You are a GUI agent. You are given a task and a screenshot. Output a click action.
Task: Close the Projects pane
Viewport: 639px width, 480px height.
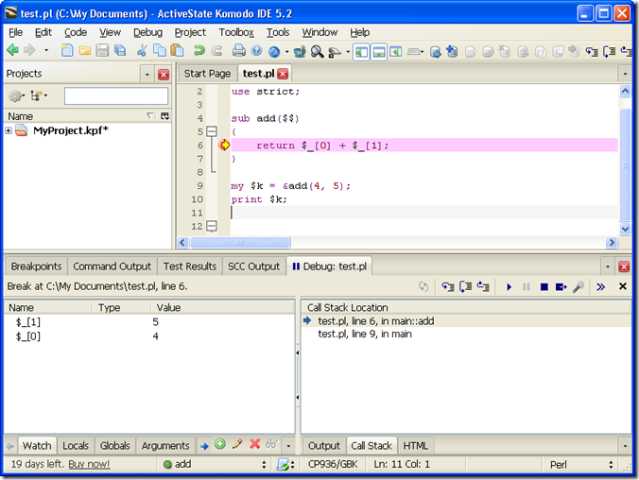[x=163, y=75]
